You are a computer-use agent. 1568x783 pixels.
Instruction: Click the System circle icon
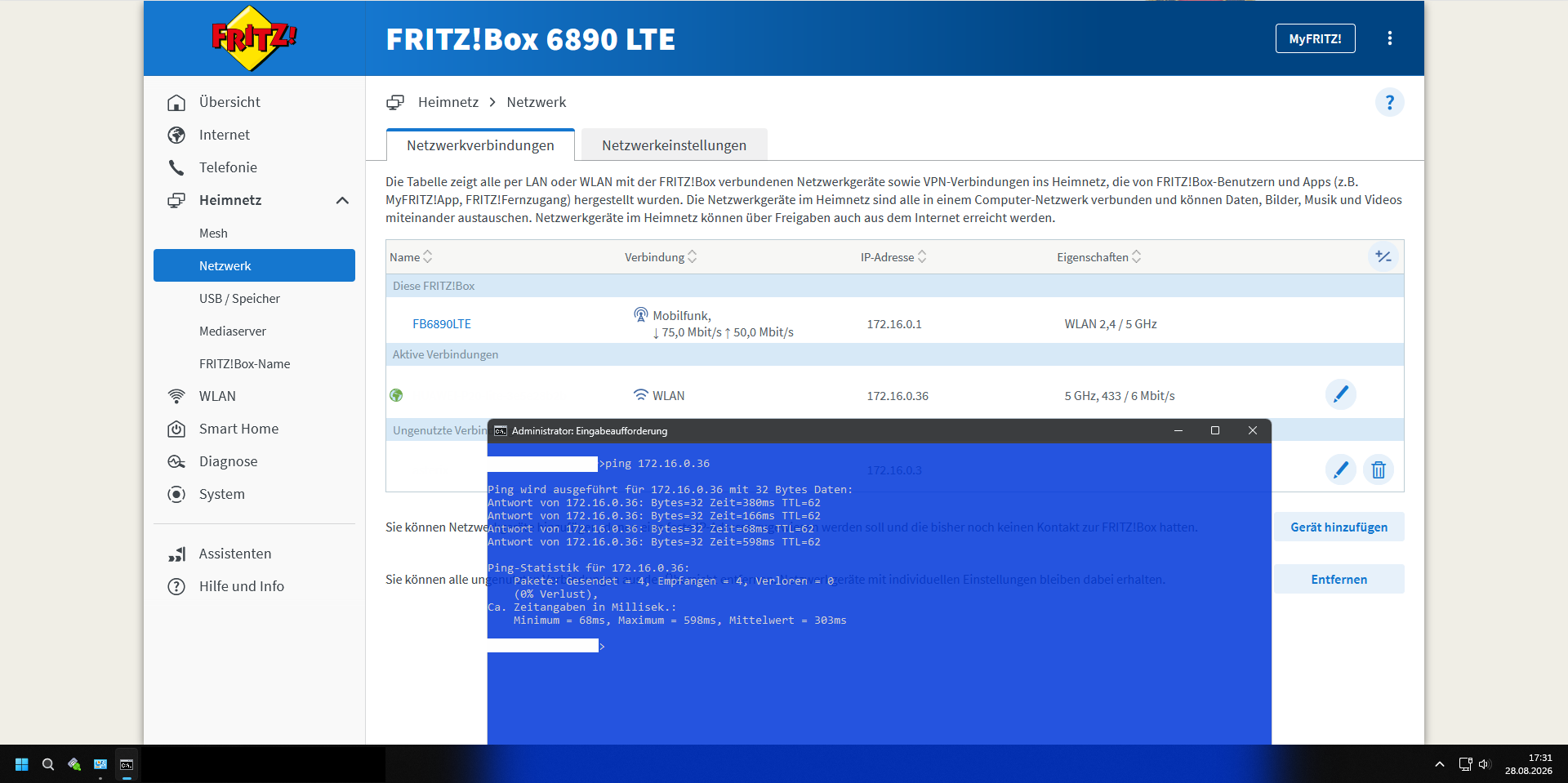[x=176, y=494]
